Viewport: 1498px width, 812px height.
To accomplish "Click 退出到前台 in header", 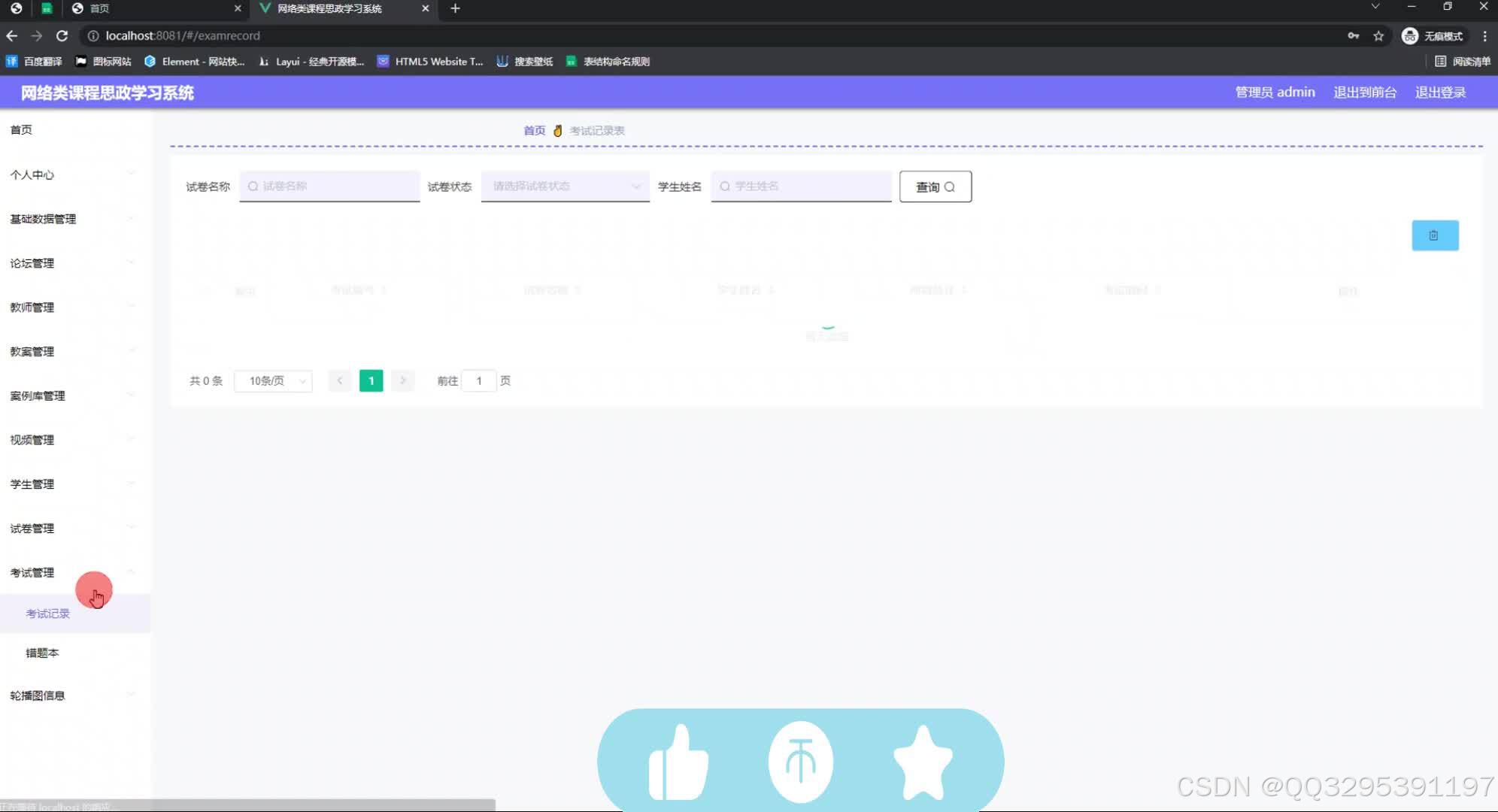I will (1365, 92).
